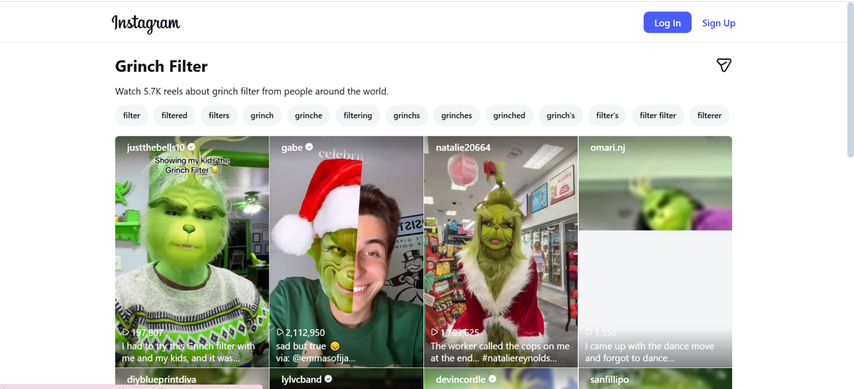Click play icon beside 197,807 views
Image resolution: width=854 pixels, height=389 pixels.
[x=126, y=332]
